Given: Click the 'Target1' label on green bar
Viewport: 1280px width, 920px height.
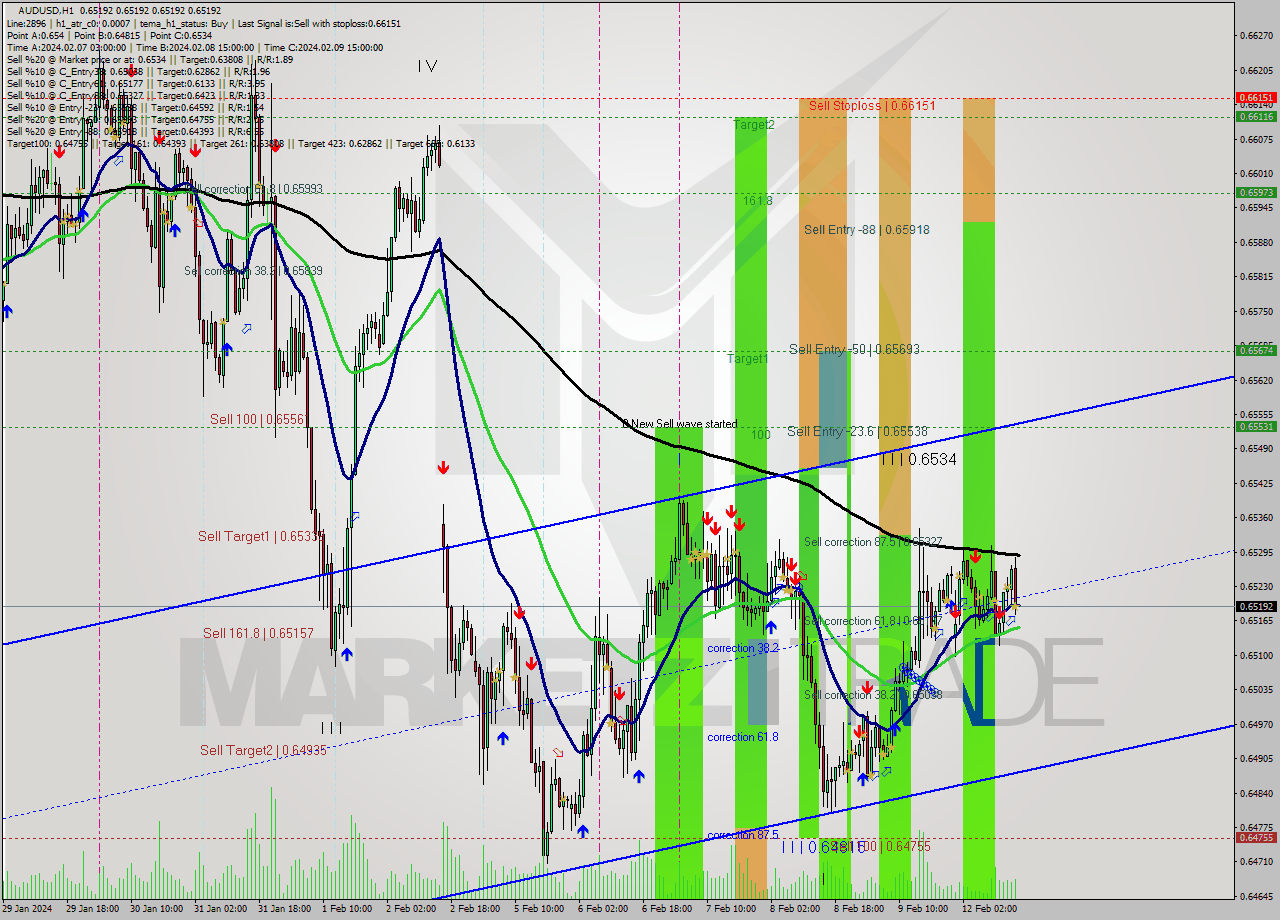Looking at the screenshot, I should tap(747, 358).
